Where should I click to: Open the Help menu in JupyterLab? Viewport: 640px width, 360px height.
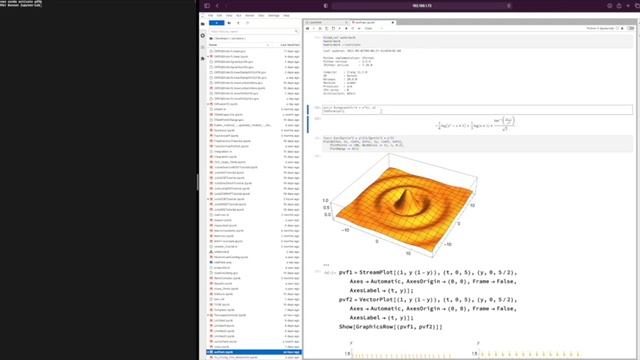[x=287, y=16]
